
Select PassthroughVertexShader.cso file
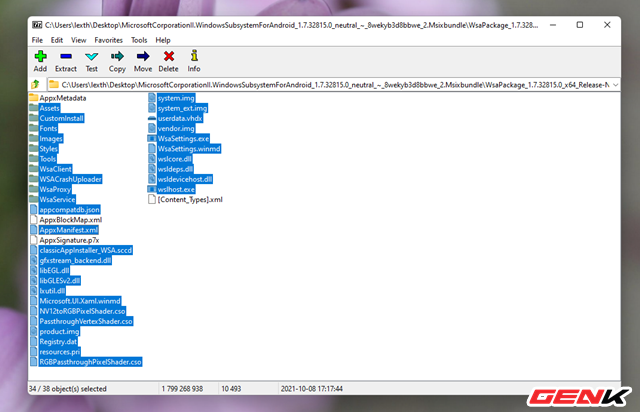[x=81, y=321]
